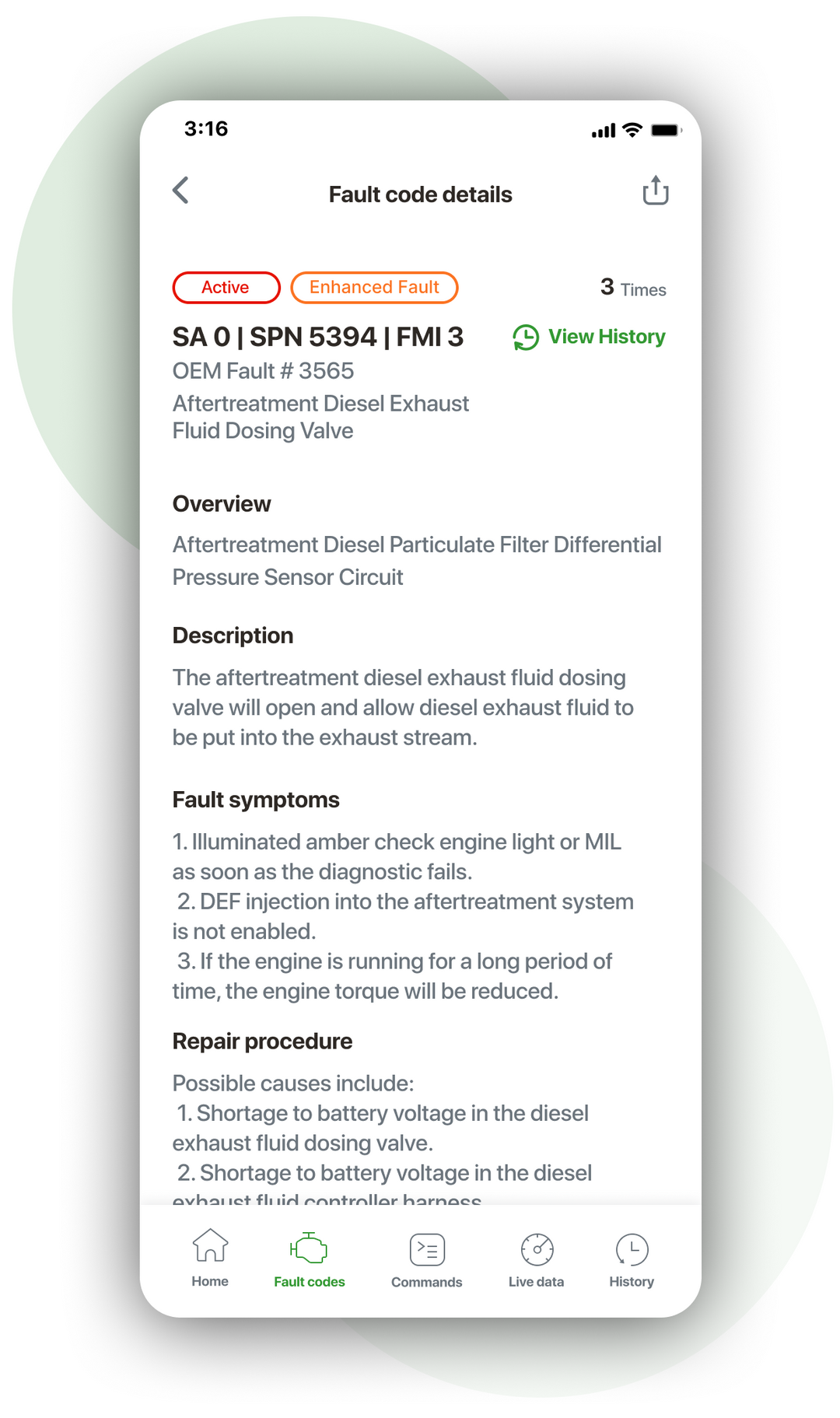The image size is (840, 1418).
Task: Tap the View History clock icon
Action: coord(527,337)
